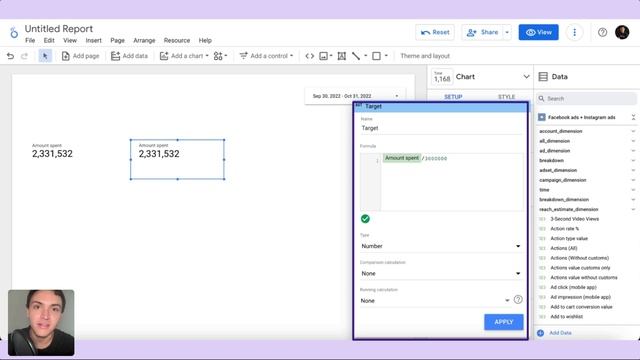The height and width of the screenshot is (360, 640).
Task: Open the date range control dropdown
Action: (355, 96)
